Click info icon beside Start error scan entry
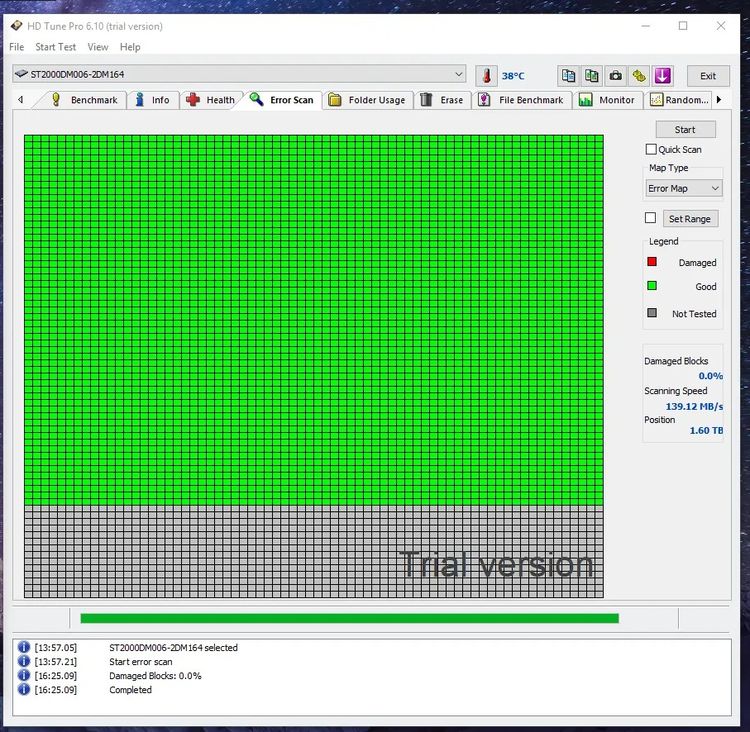 [23, 661]
